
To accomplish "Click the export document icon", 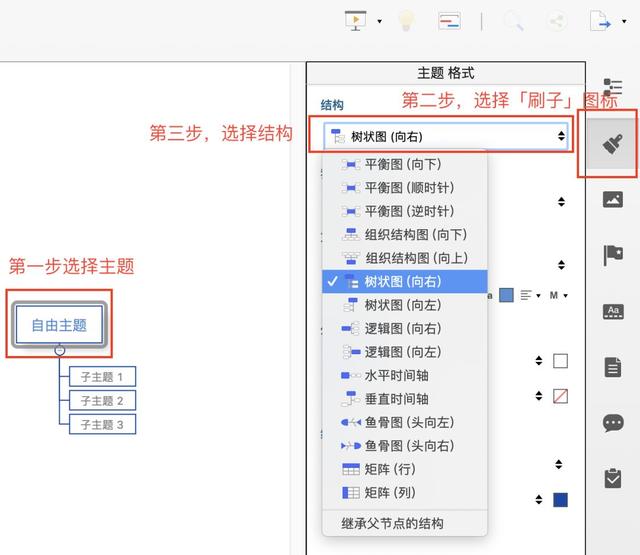I will tap(600, 21).
